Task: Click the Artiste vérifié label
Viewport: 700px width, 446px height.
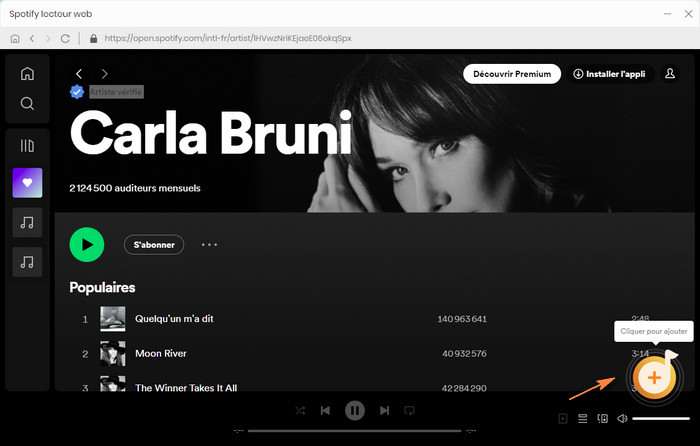Action: click(x=116, y=92)
